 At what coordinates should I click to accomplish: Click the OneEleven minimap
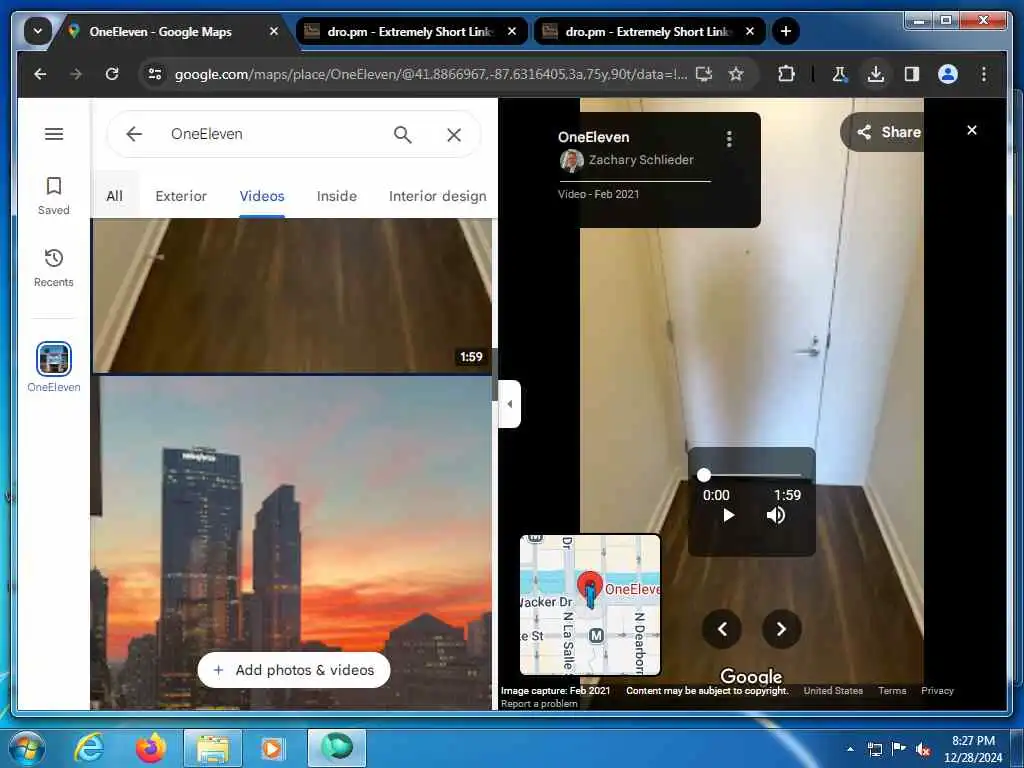point(590,605)
